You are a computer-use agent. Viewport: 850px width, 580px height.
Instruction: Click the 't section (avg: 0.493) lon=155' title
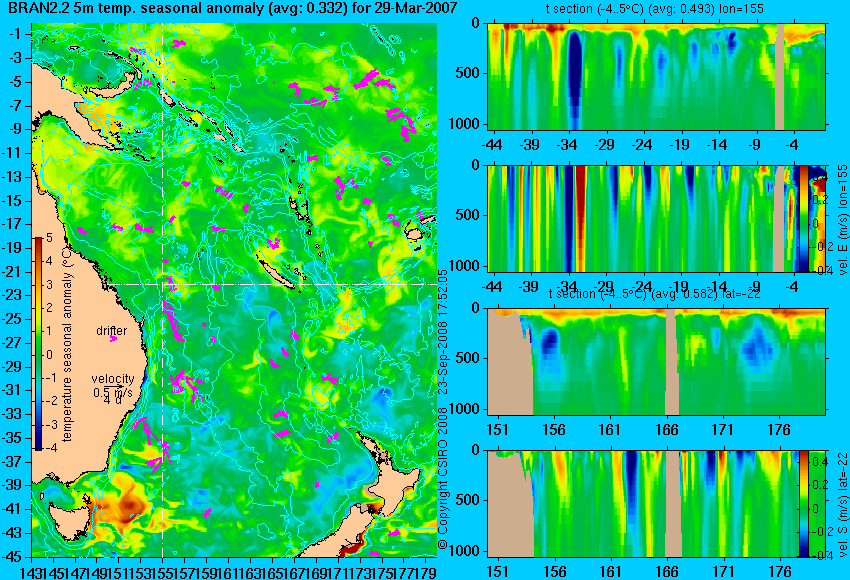tap(655, 9)
